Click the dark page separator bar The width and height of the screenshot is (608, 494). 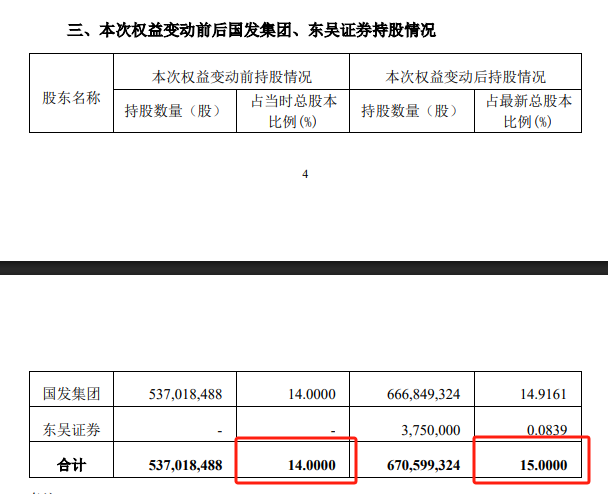(304, 268)
